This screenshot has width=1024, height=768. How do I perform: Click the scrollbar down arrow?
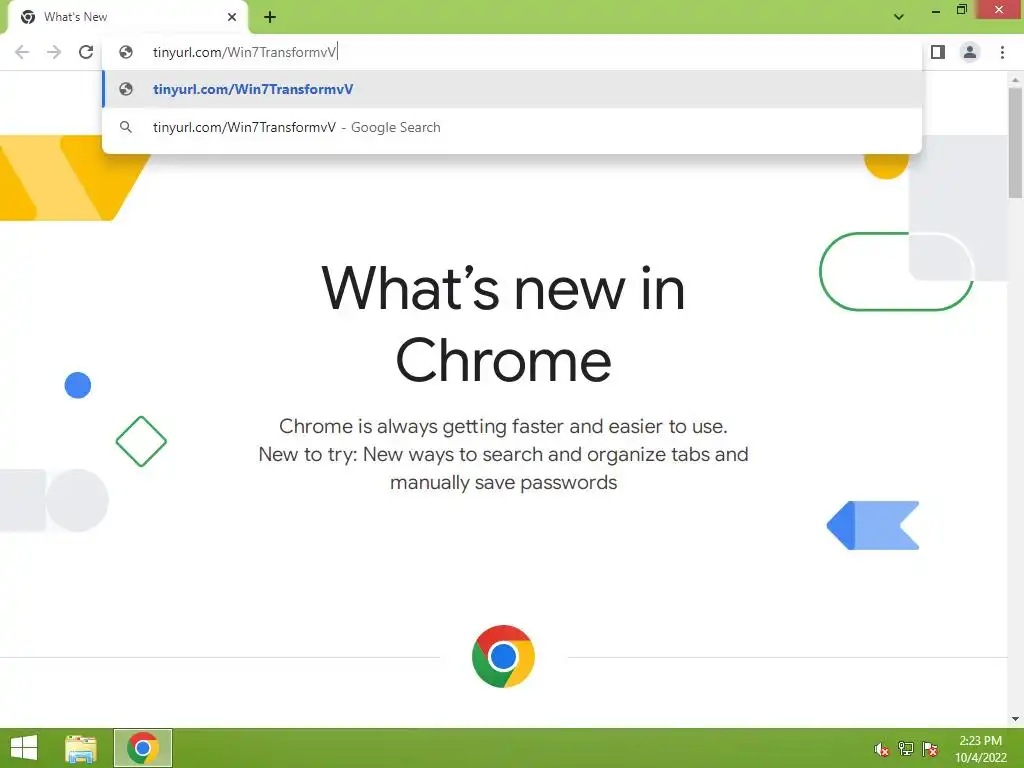point(1015,719)
